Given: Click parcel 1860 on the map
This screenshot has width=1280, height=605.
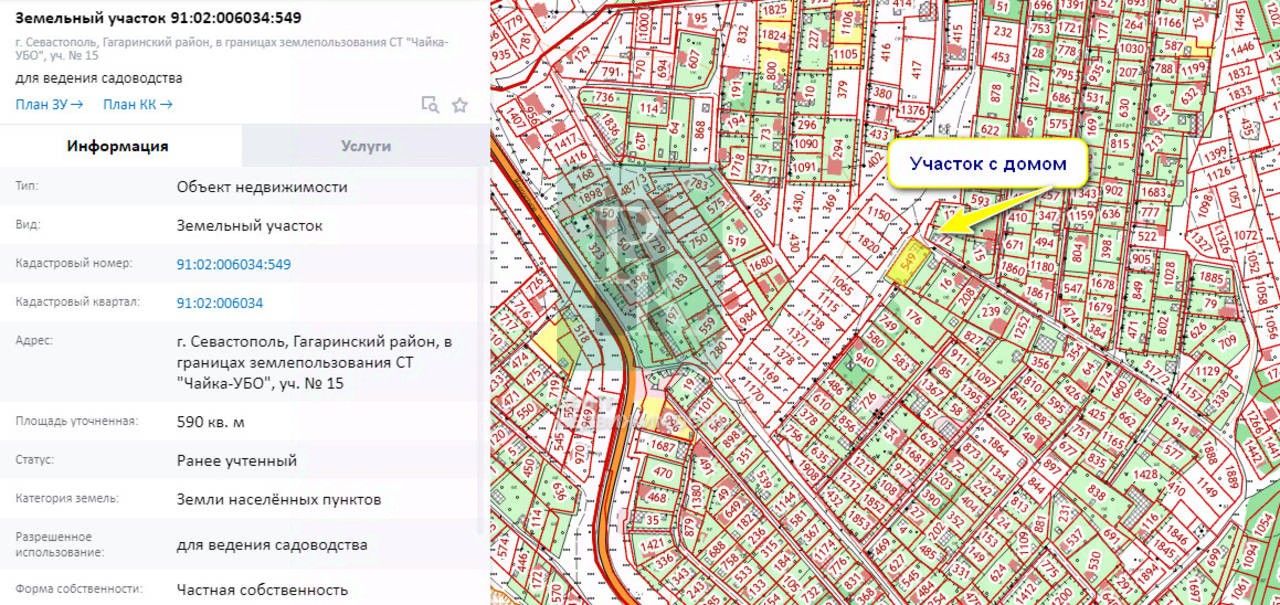Looking at the screenshot, I should tap(1012, 270).
